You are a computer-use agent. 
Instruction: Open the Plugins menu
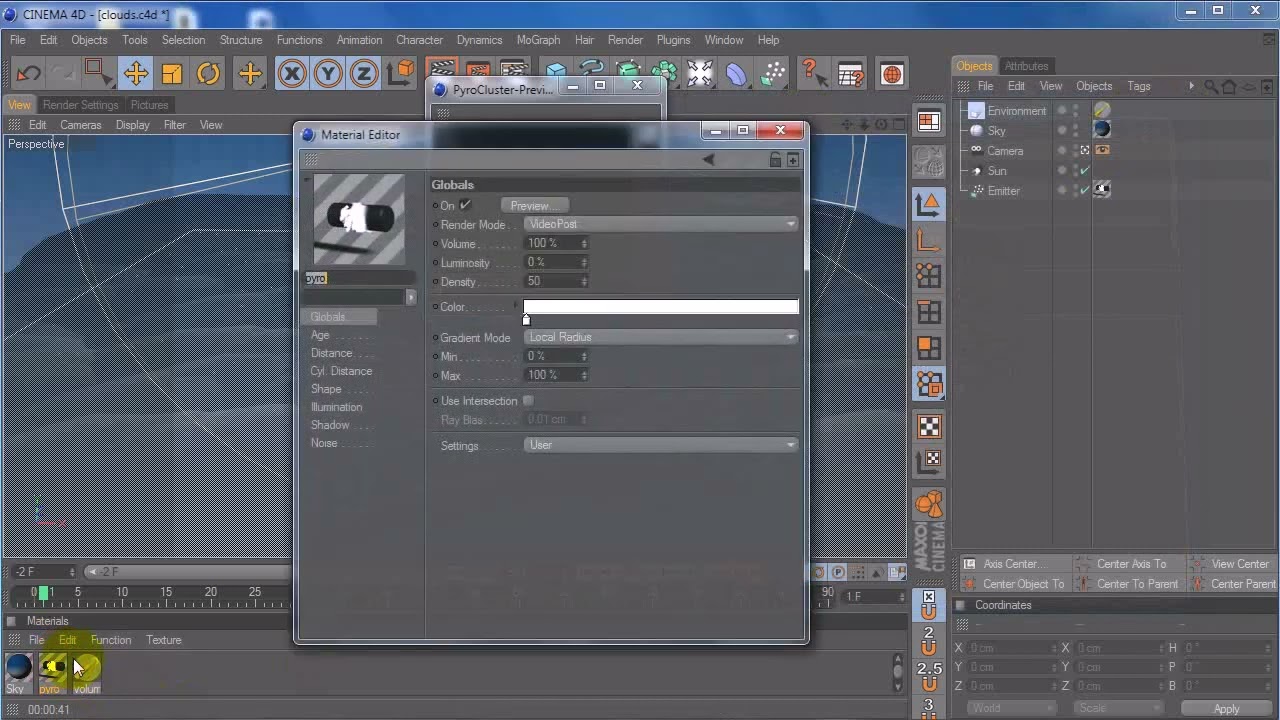(673, 40)
